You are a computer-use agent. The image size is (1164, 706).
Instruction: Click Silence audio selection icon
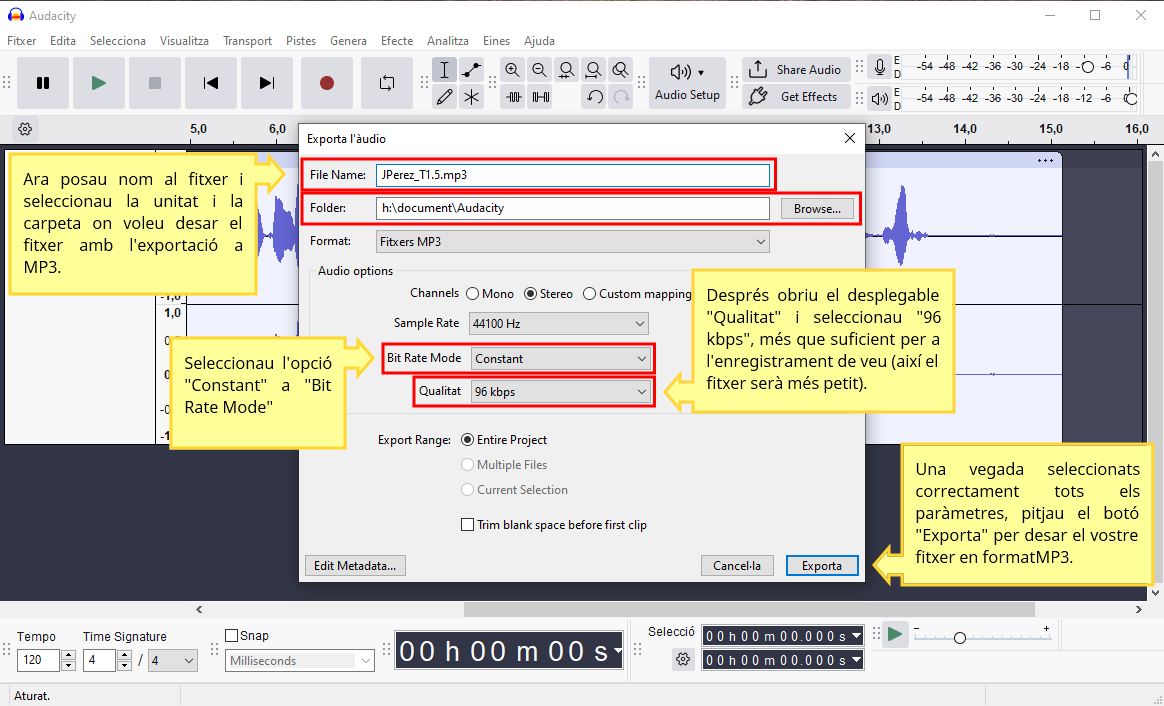click(541, 97)
